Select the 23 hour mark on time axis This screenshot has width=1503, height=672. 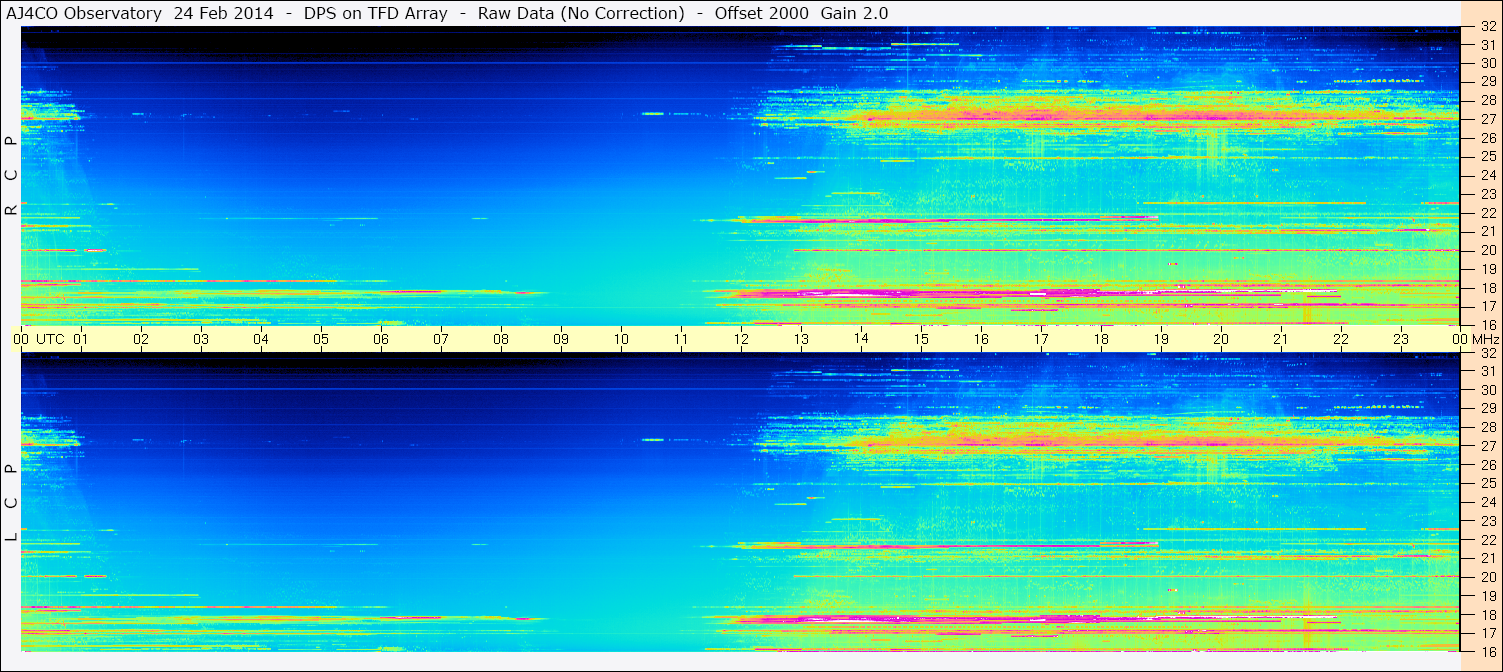pyautogui.click(x=1401, y=339)
